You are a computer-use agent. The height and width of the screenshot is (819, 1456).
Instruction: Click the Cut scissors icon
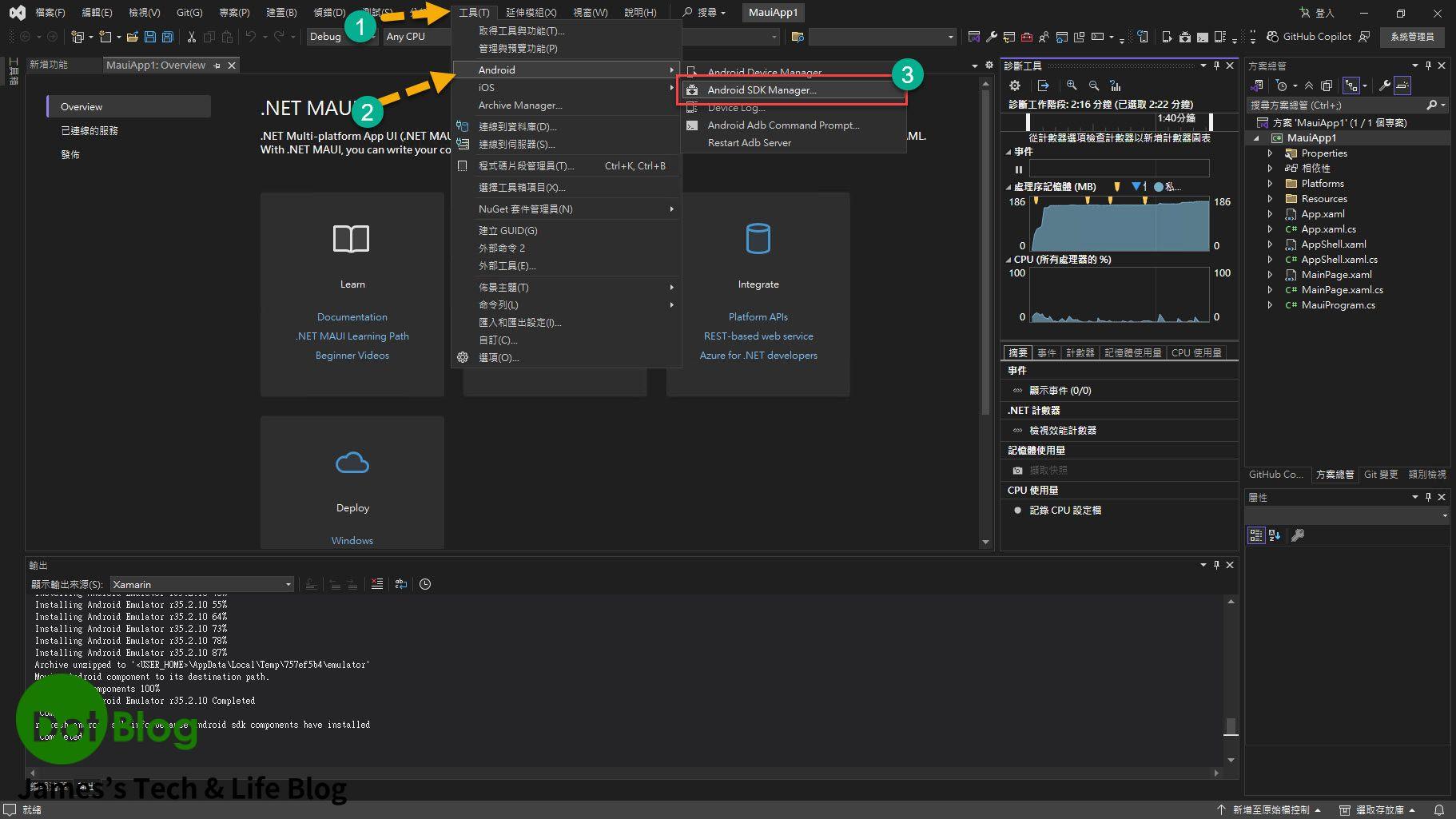[x=192, y=37]
